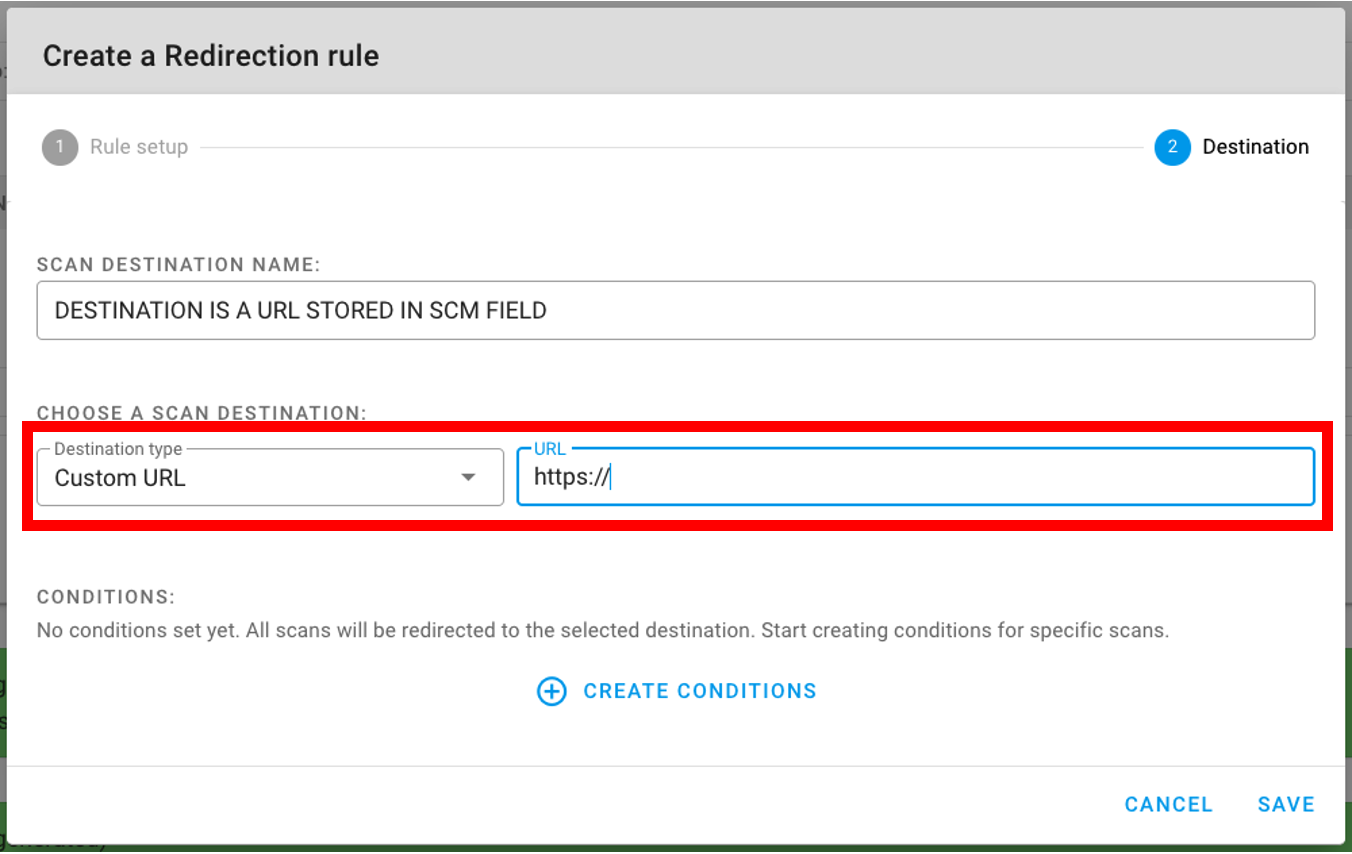This screenshot has width=1352, height=854.
Task: Click the step 2 circle icon
Action: pyautogui.click(x=1172, y=147)
